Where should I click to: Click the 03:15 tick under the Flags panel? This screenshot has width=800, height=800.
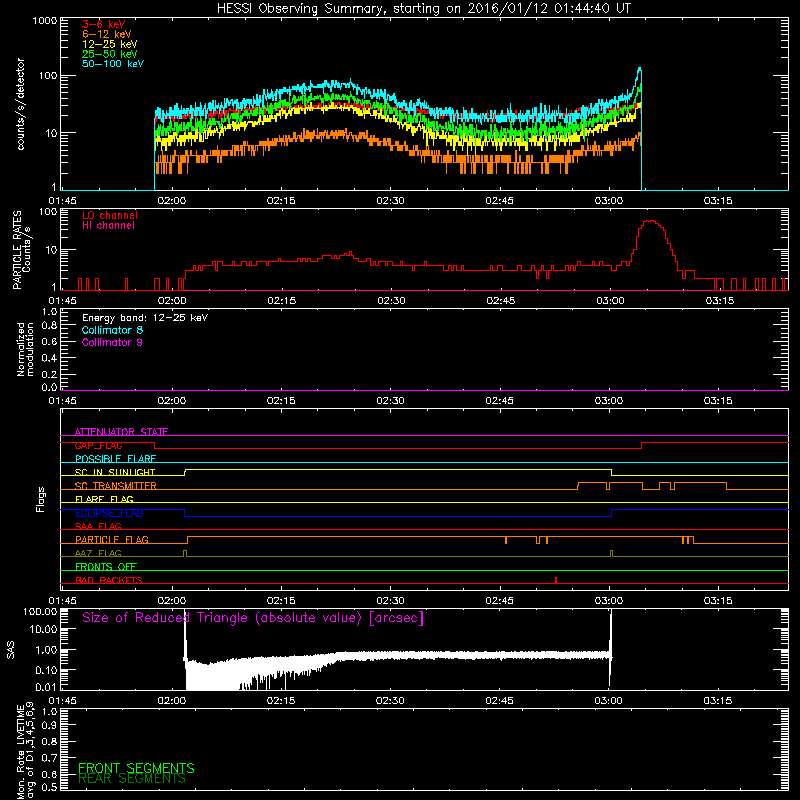pyautogui.click(x=718, y=601)
